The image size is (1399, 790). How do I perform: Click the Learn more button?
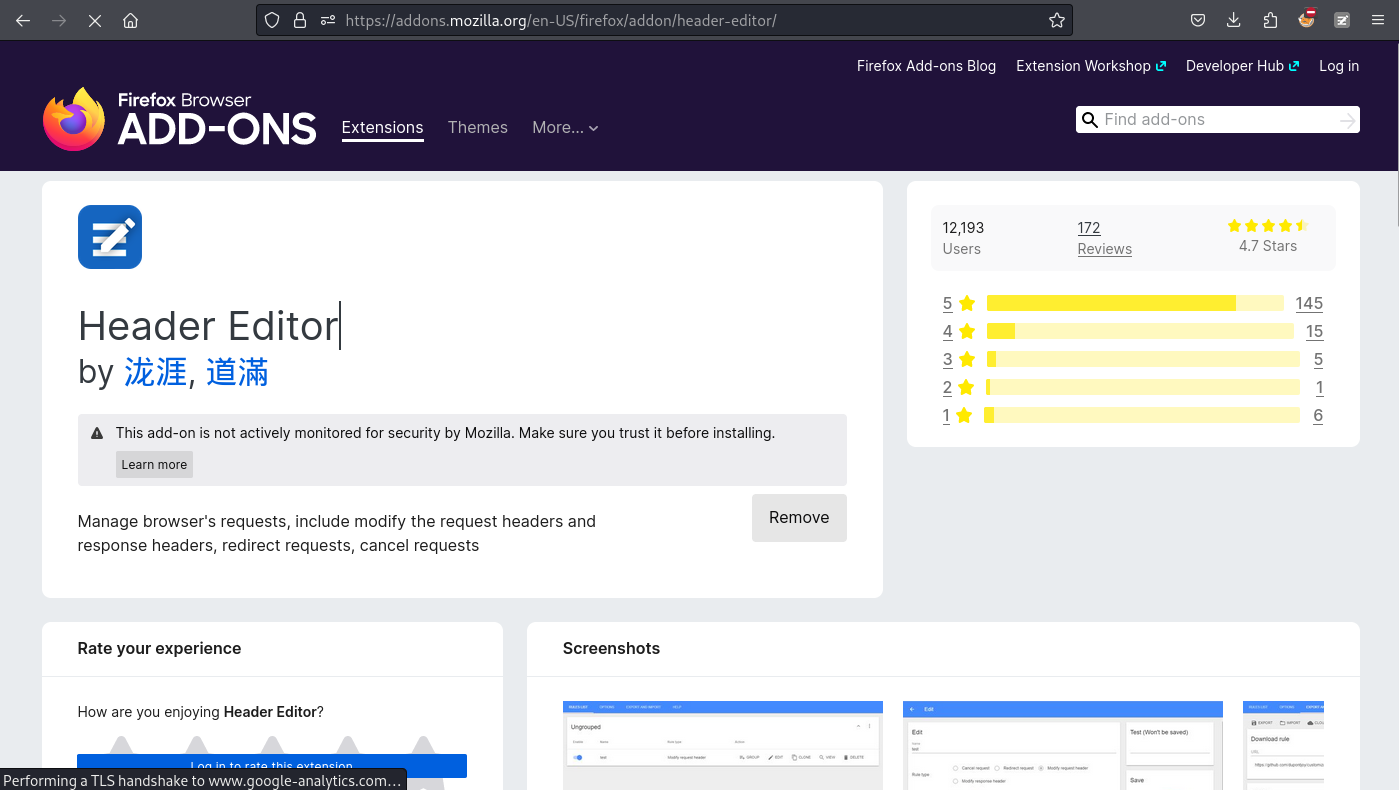pyautogui.click(x=154, y=464)
